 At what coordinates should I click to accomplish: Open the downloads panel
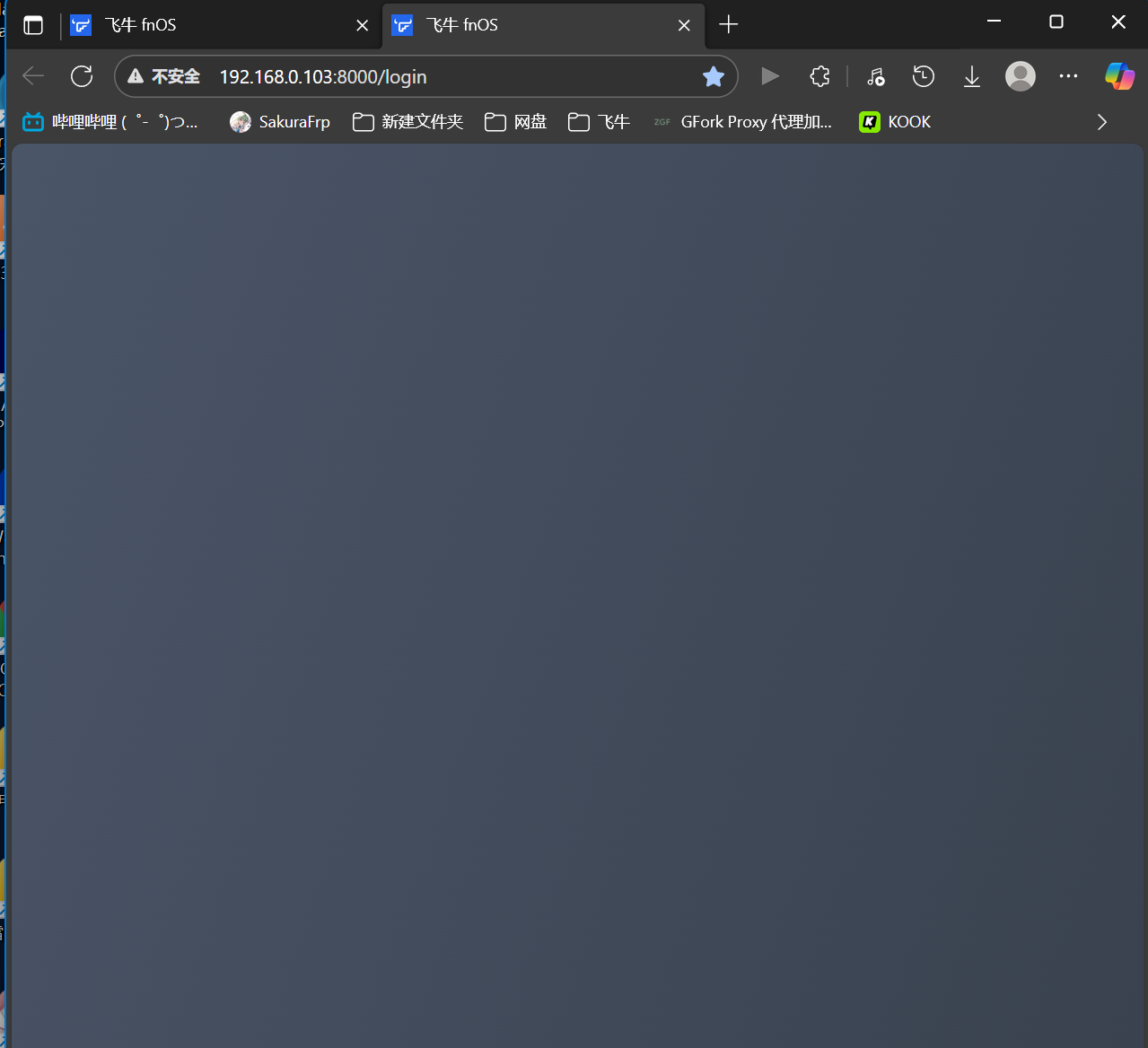tap(972, 76)
